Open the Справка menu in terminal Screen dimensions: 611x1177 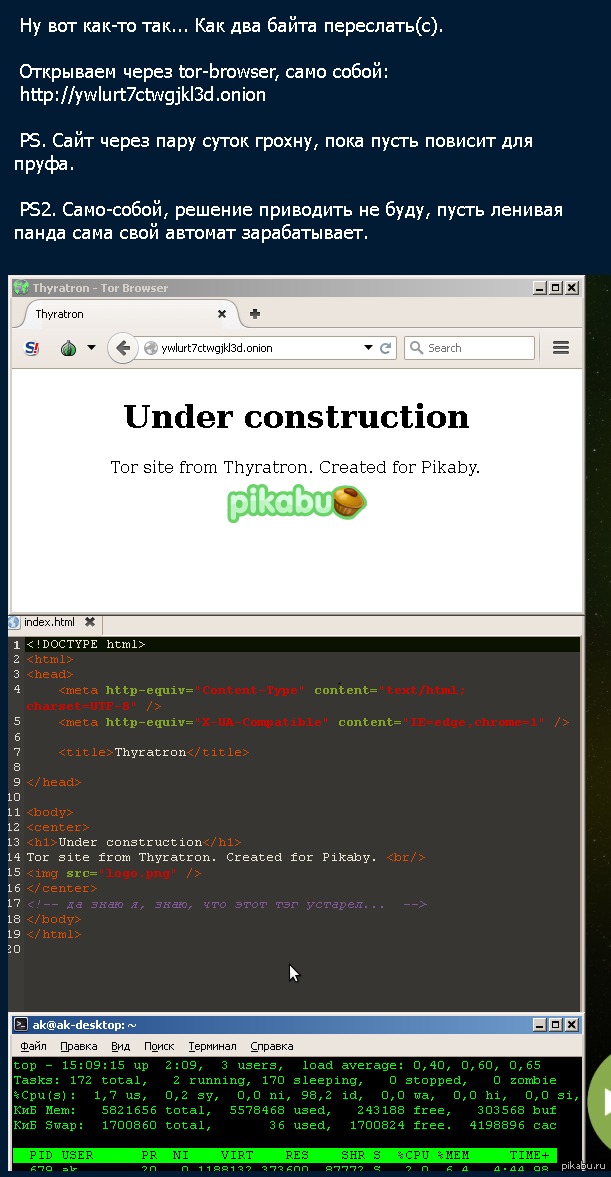click(x=271, y=1046)
